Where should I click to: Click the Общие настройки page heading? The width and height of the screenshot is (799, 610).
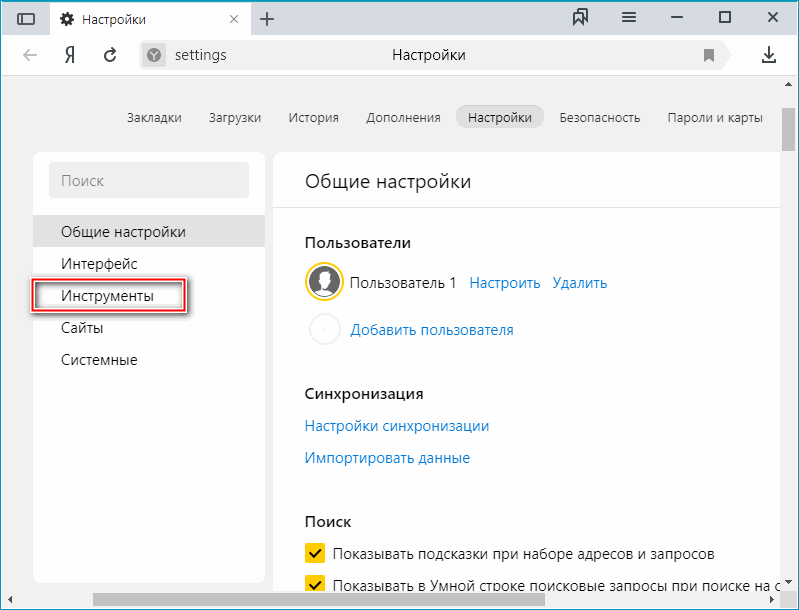point(388,181)
